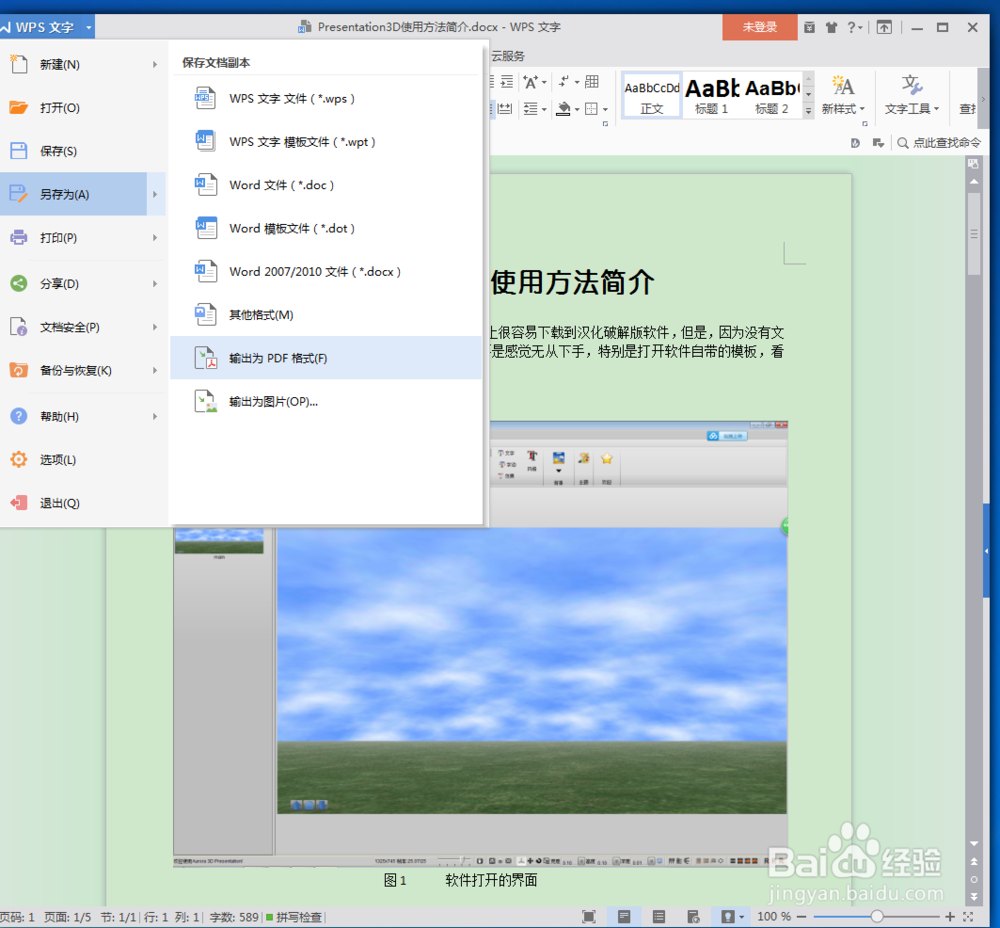
Task: Click the 100 % zoom level value
Action: tap(774, 917)
